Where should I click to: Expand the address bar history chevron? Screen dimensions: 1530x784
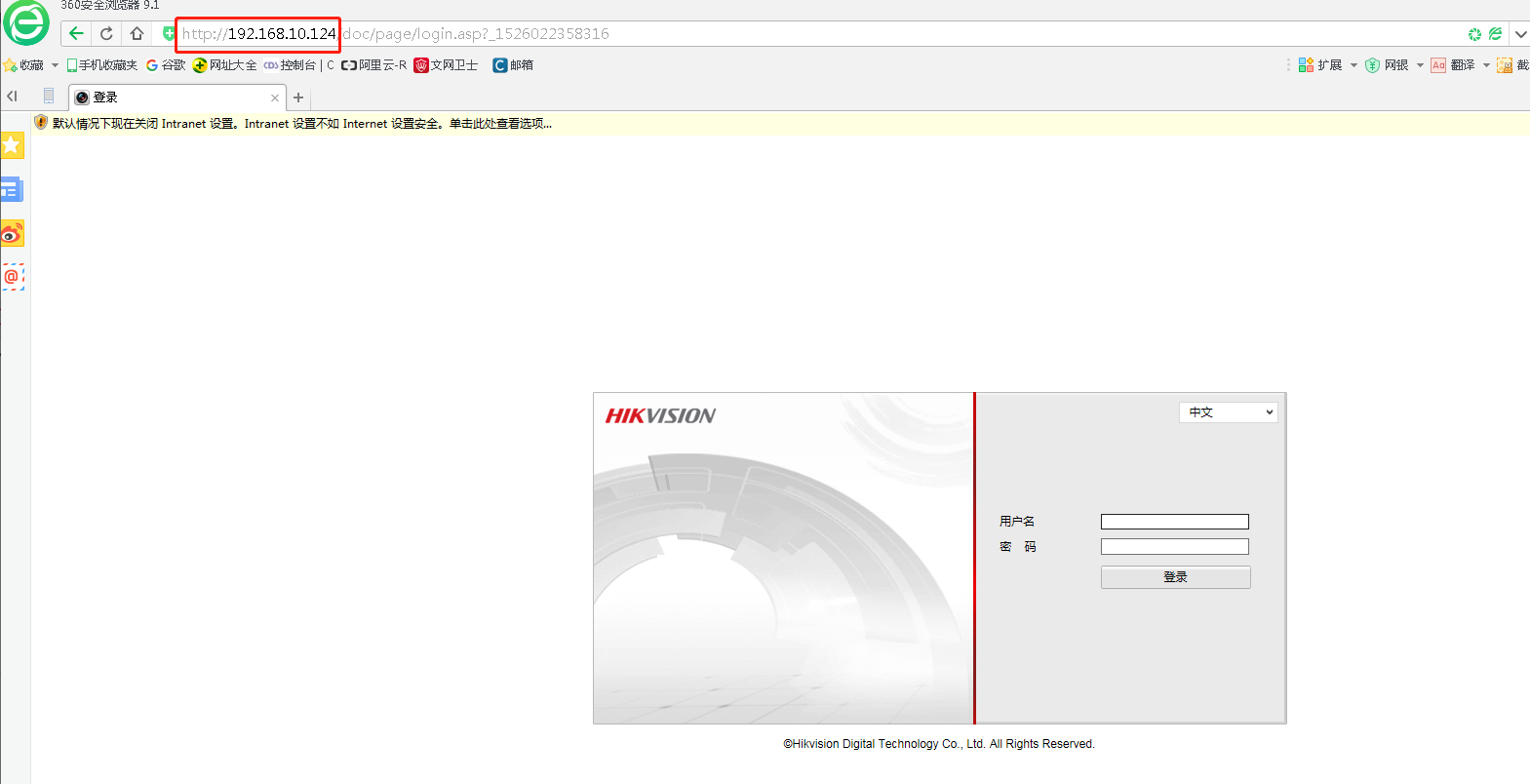(1520, 34)
